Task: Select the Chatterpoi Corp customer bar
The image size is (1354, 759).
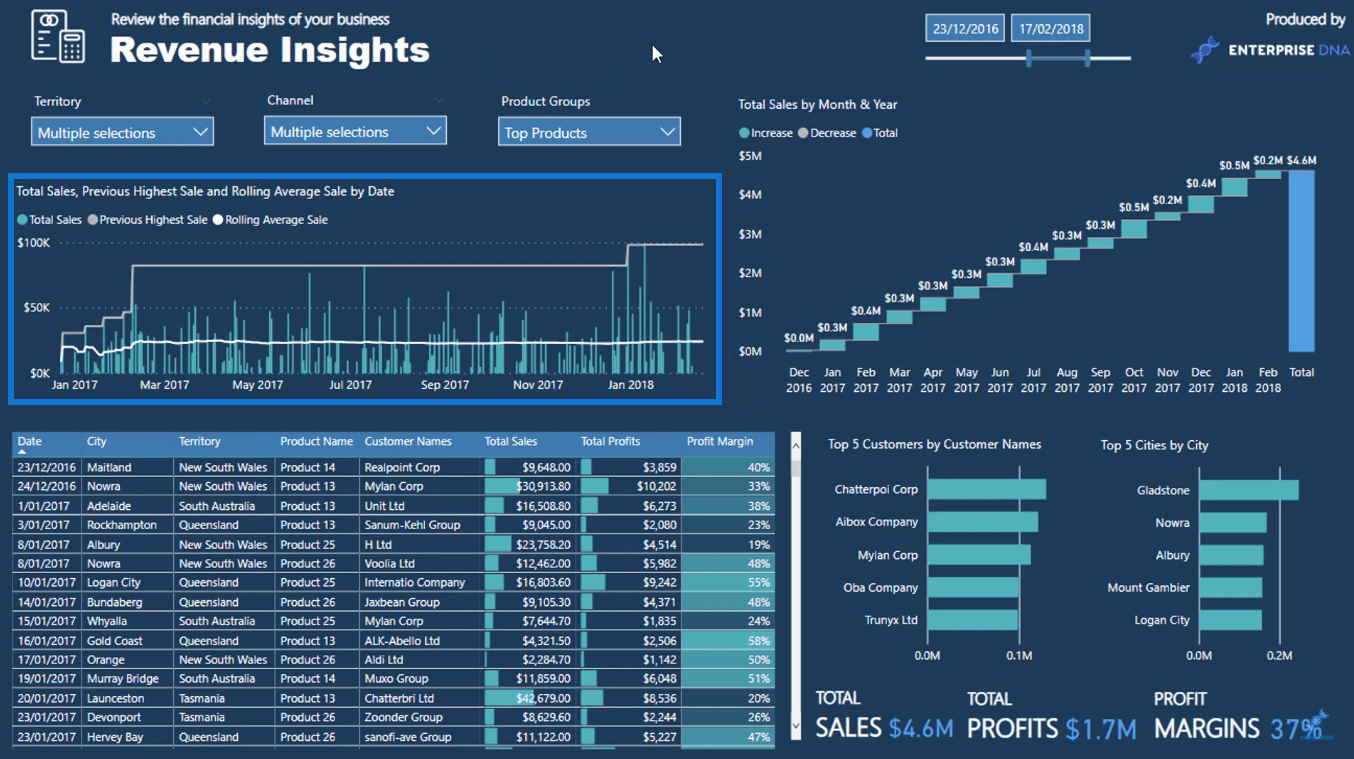Action: tap(986, 489)
